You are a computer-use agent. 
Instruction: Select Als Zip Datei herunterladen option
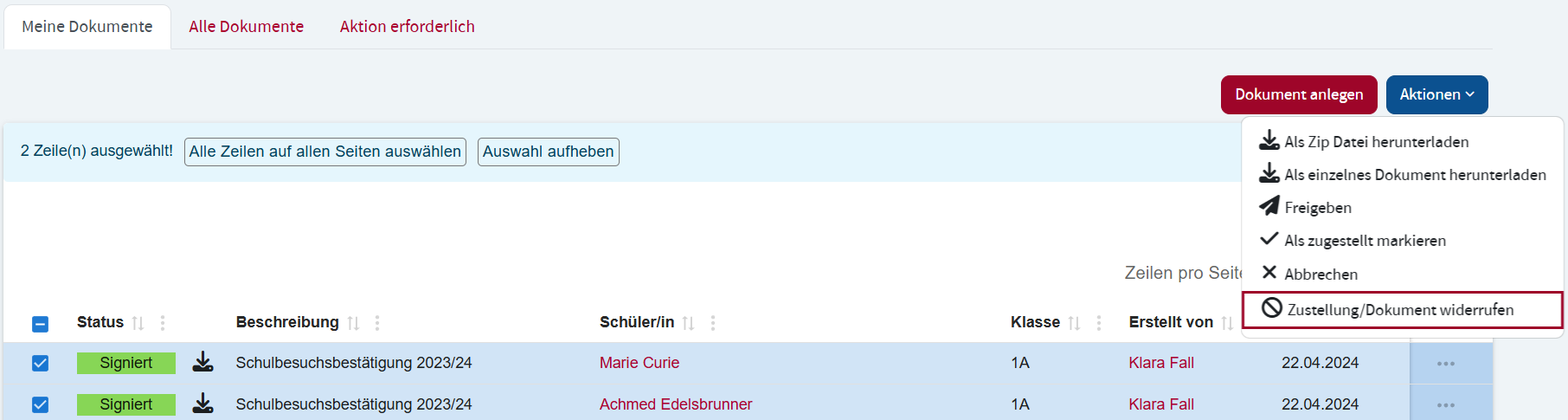(1376, 142)
